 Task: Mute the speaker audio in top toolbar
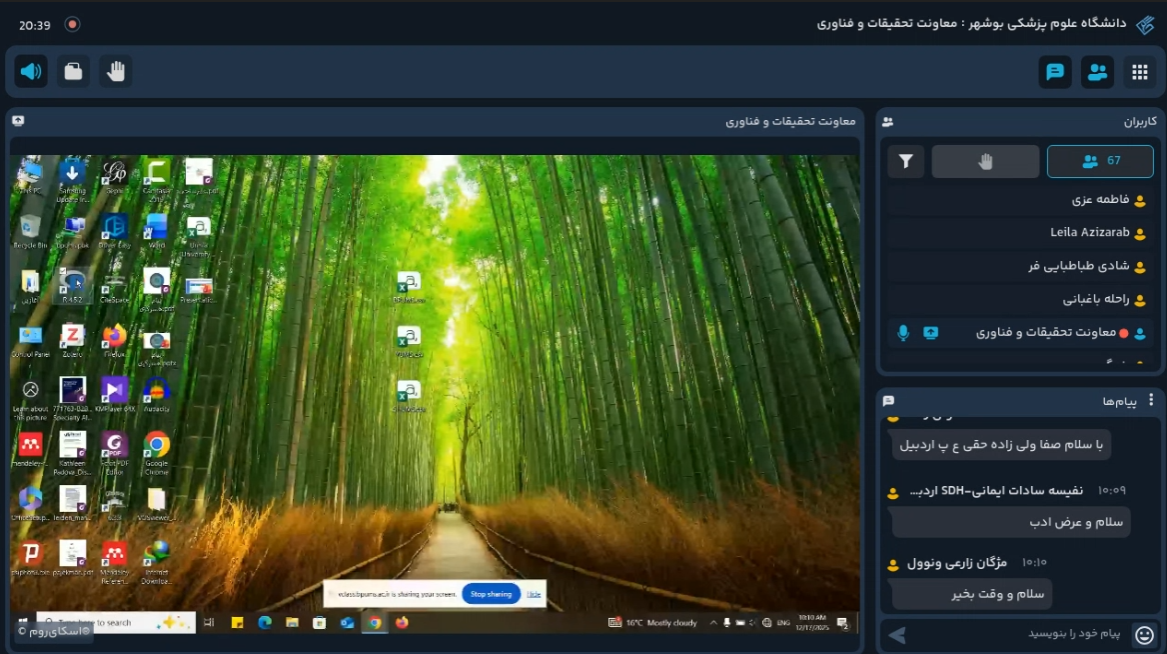click(x=31, y=71)
